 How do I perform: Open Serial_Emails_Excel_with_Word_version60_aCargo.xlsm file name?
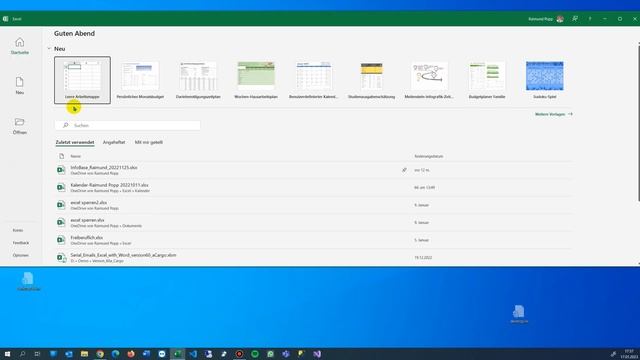(123, 255)
